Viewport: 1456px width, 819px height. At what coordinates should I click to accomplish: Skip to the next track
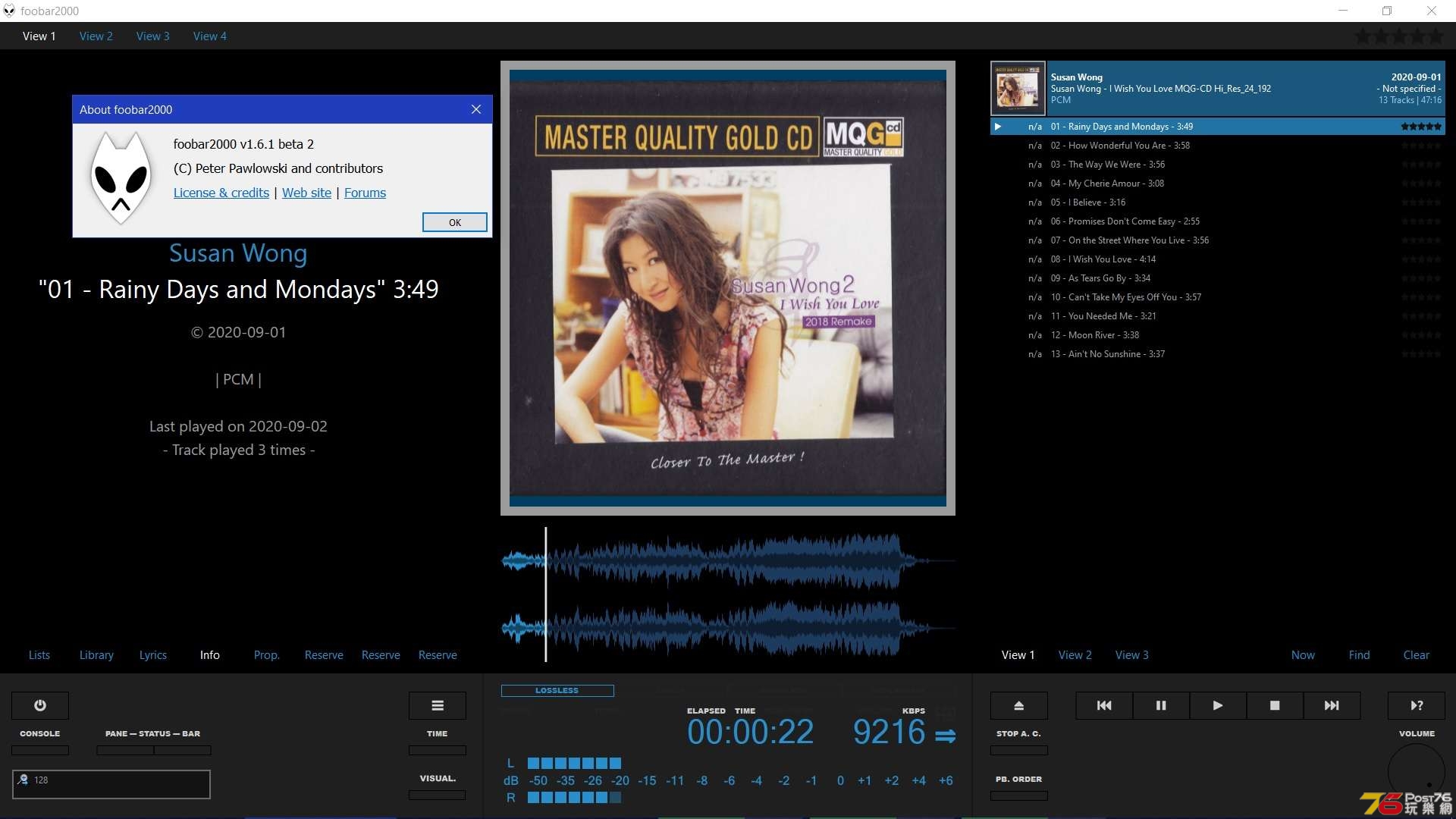1332,705
